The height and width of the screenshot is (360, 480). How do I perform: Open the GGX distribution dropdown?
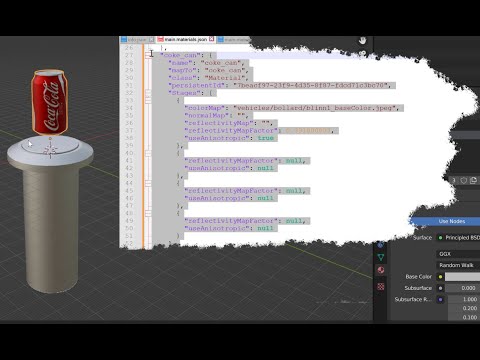pos(458,254)
